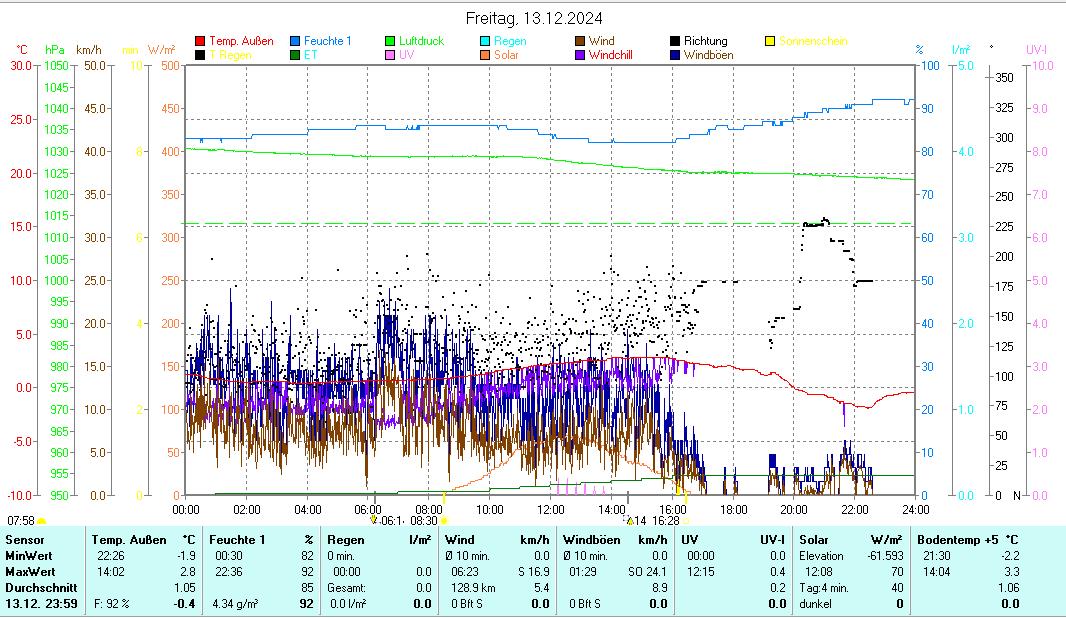The height and width of the screenshot is (618, 1066).
Task: Click the date title Freitag, 13.12.2024
Action: click(x=534, y=19)
